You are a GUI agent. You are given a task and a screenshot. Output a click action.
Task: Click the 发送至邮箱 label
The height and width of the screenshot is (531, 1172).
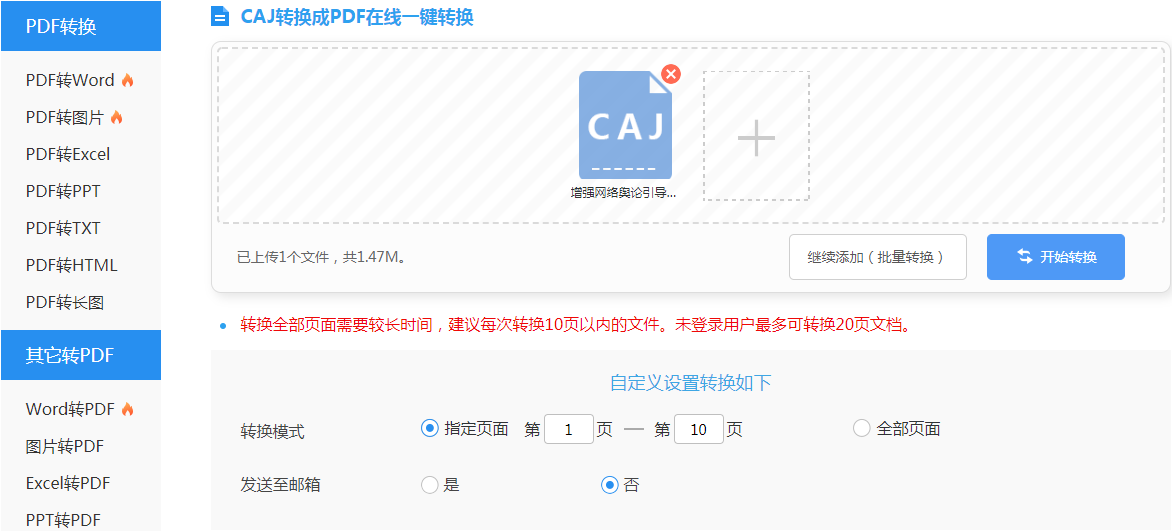tap(280, 485)
